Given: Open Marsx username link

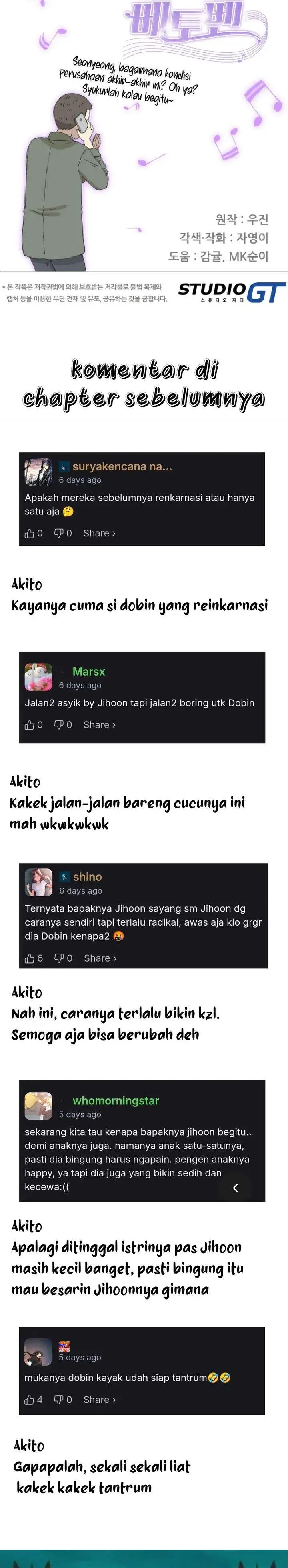Looking at the screenshot, I should click(x=89, y=671).
